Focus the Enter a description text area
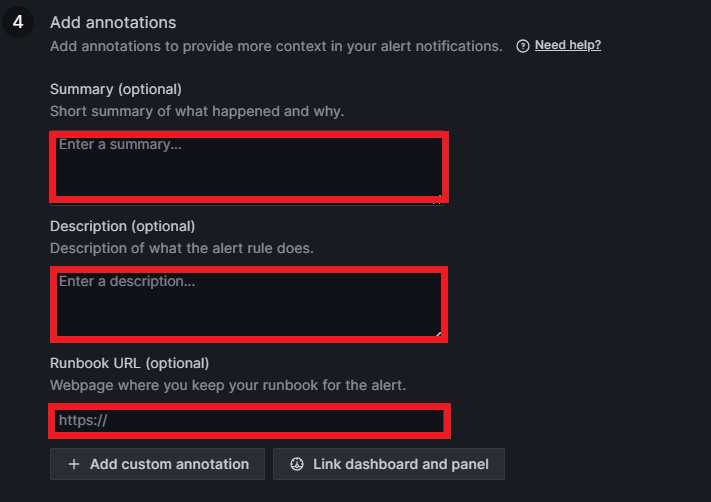The image size is (711, 502). tap(247, 303)
